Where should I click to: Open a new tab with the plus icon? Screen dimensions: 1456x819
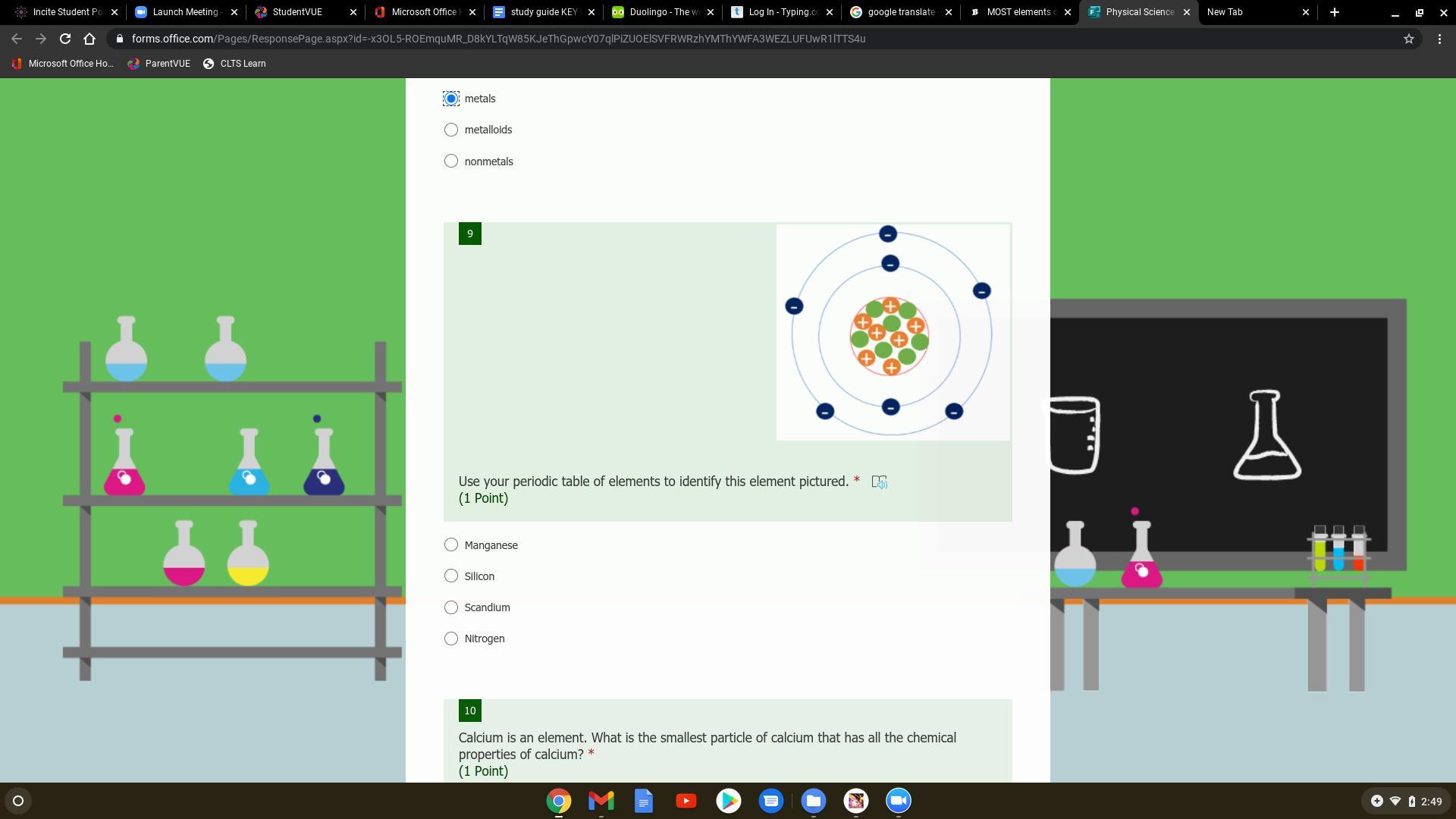1334,12
